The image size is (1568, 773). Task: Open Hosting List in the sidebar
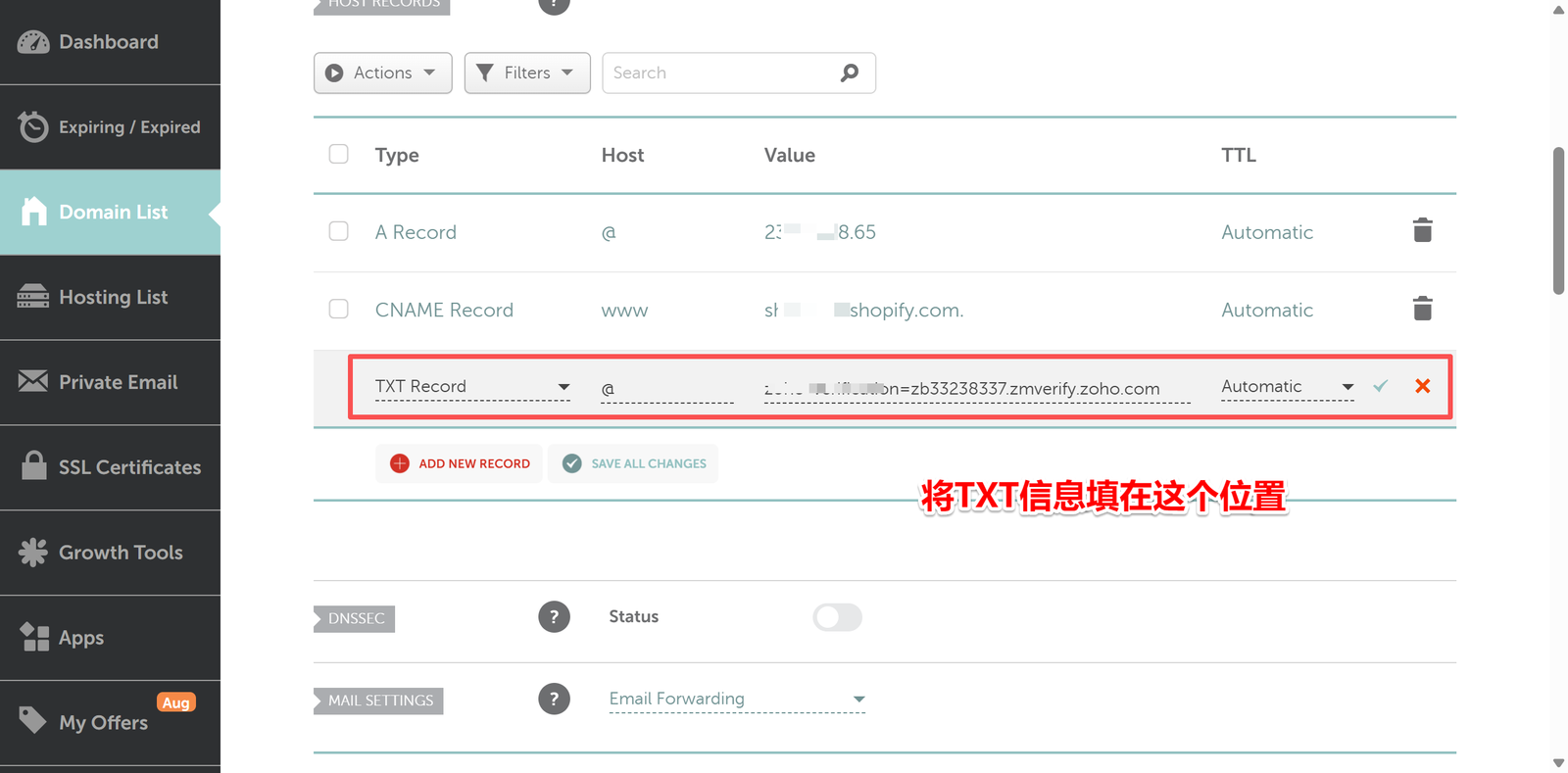click(x=110, y=297)
